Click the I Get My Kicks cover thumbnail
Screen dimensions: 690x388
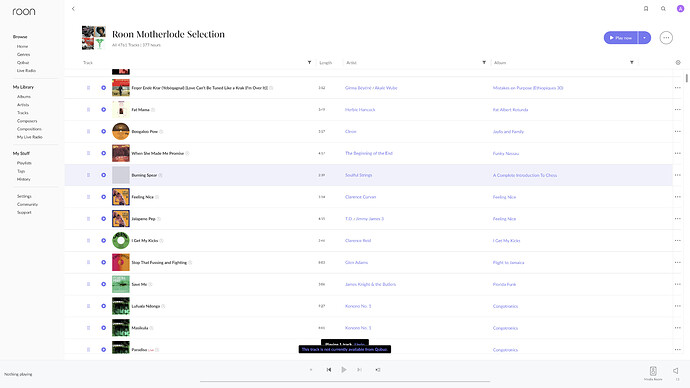(121, 241)
